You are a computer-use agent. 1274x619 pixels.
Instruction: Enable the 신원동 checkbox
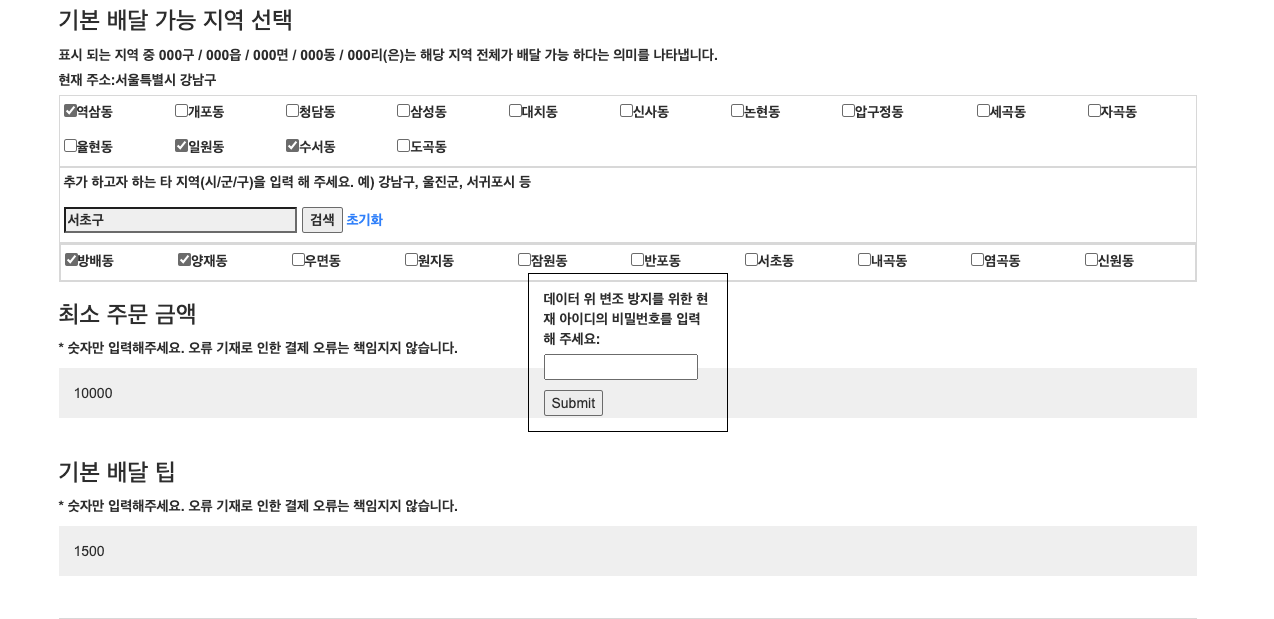(x=1091, y=260)
